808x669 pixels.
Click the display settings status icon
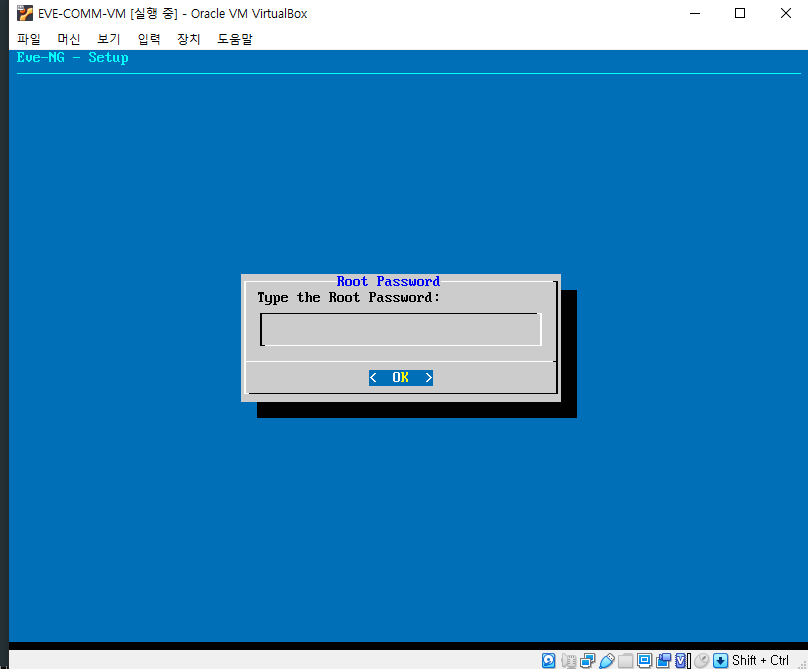coord(644,660)
